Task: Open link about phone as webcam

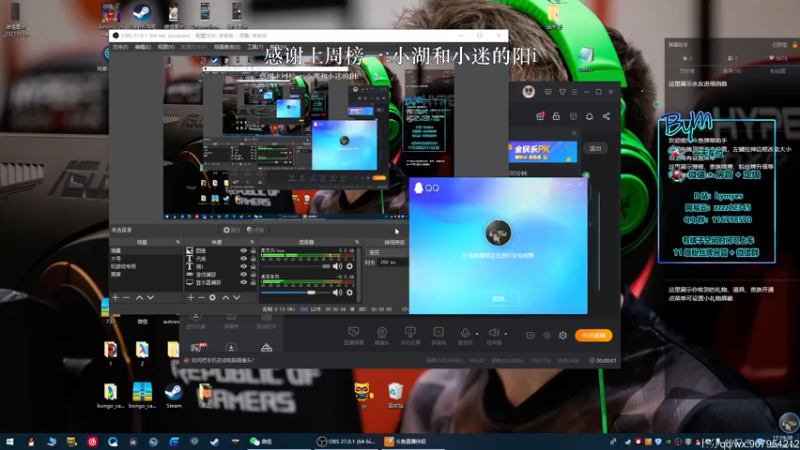Action: point(222,360)
